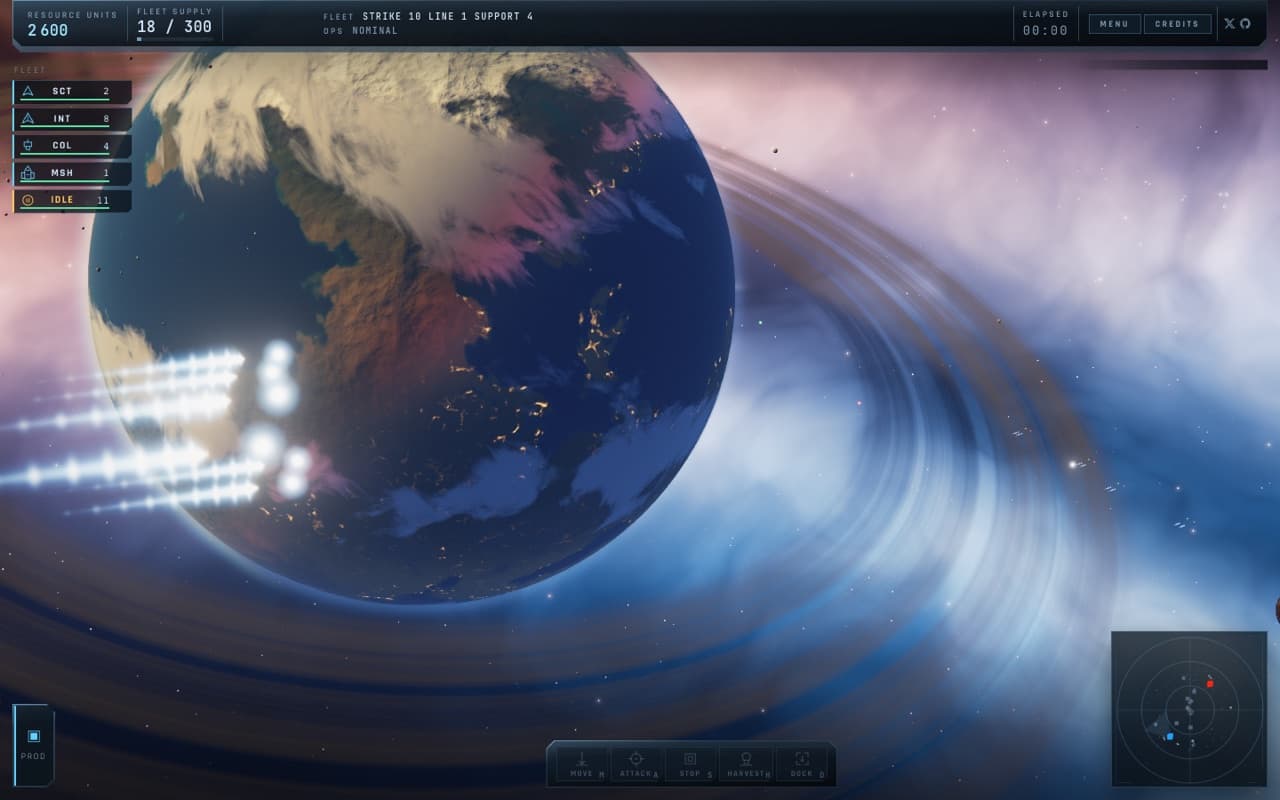Issue the Move command
The height and width of the screenshot is (800, 1280).
point(582,764)
